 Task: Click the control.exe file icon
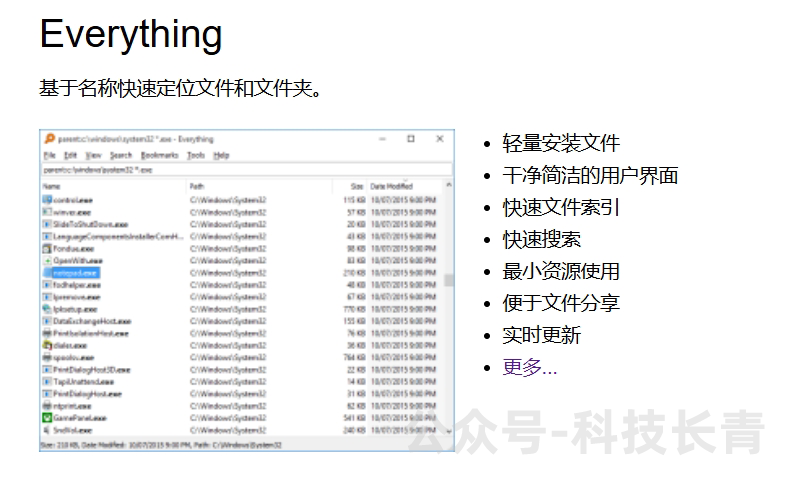[47, 200]
